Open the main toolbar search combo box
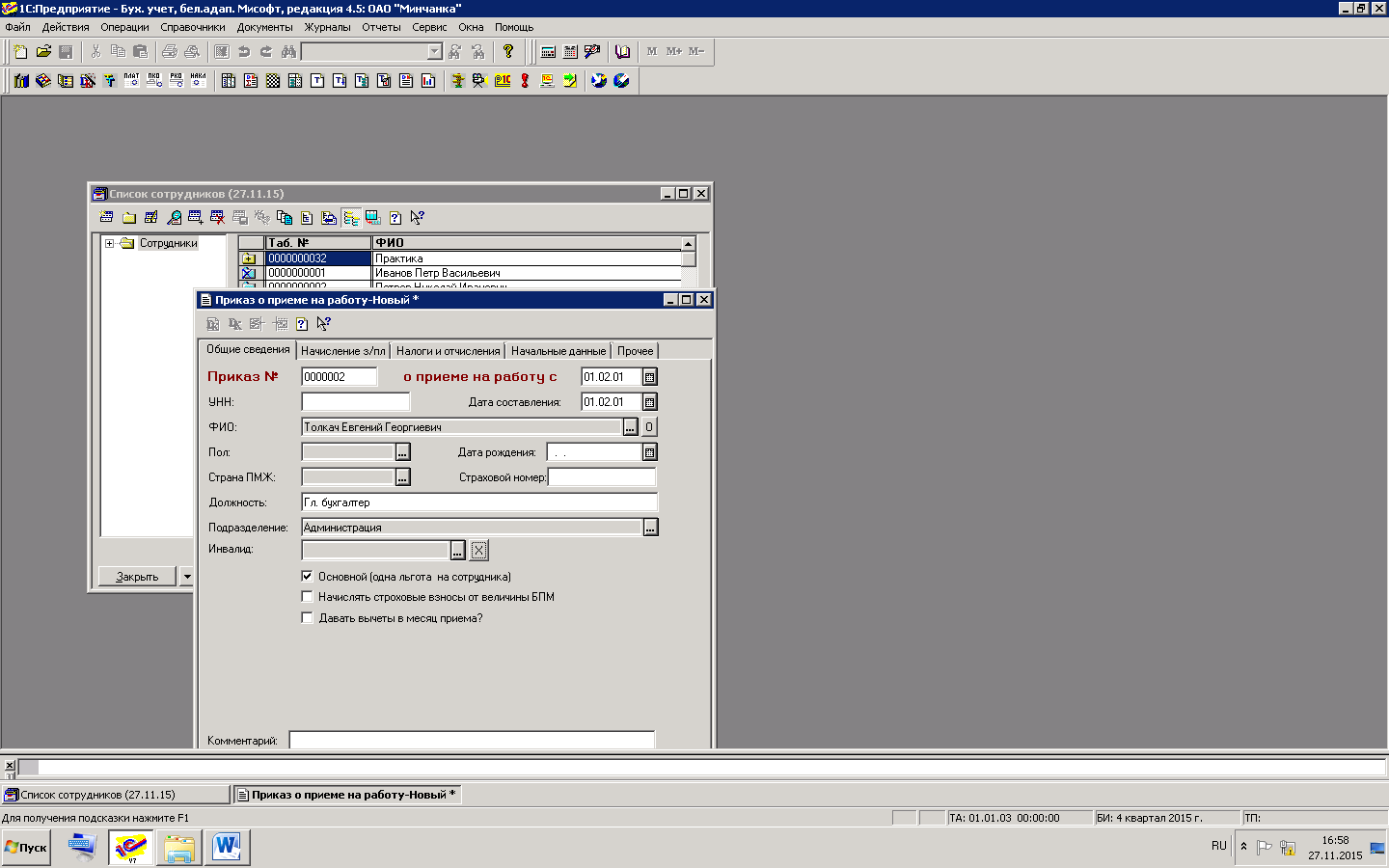This screenshot has width=1389, height=868. point(372,52)
